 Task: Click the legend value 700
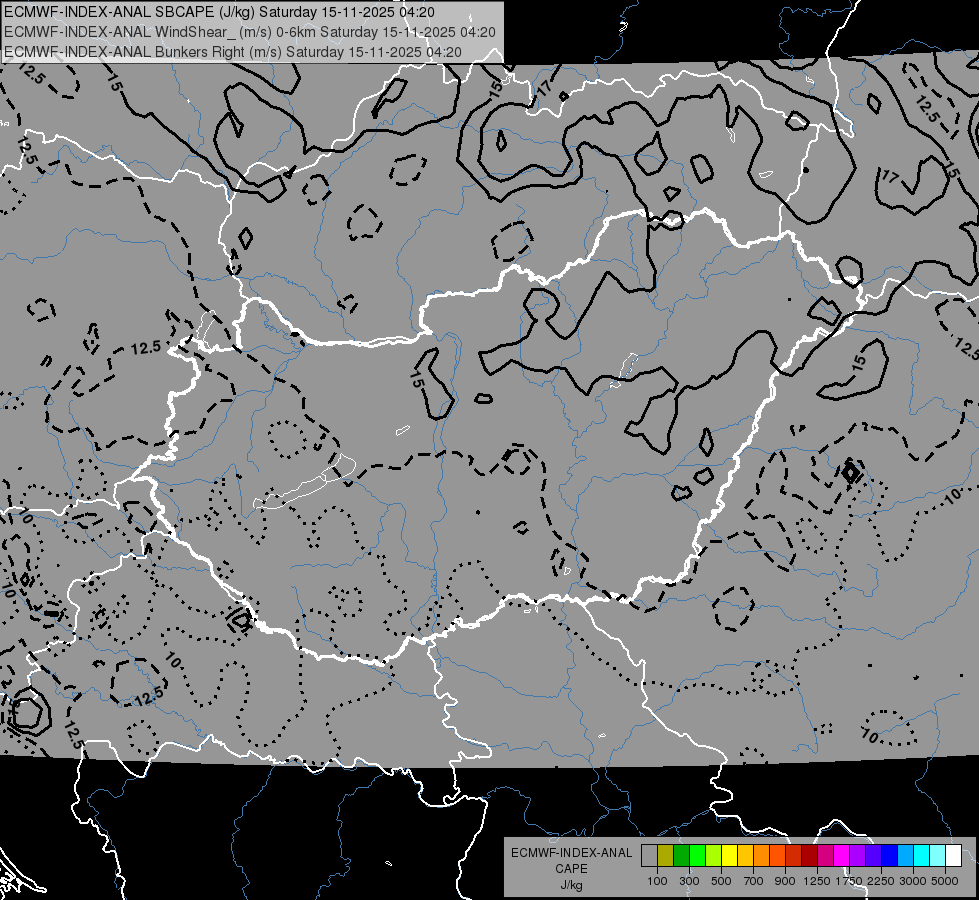(x=754, y=881)
